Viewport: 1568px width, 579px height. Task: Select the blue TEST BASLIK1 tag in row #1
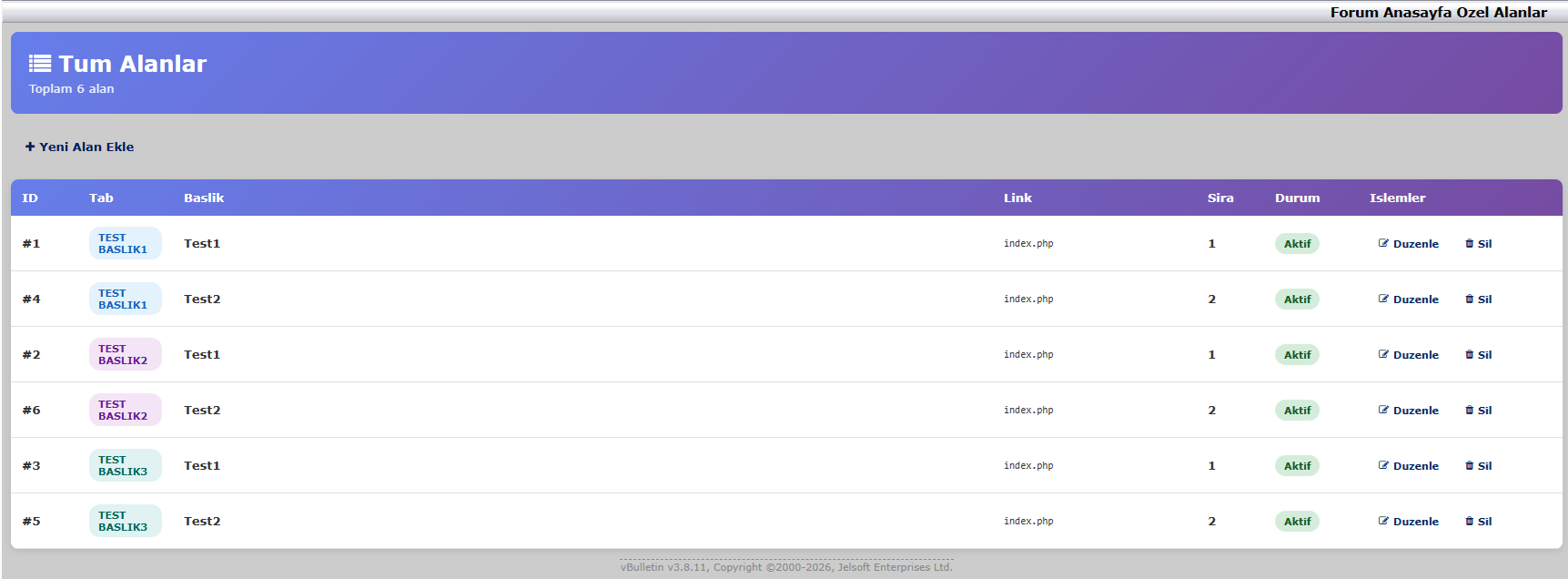(x=125, y=243)
